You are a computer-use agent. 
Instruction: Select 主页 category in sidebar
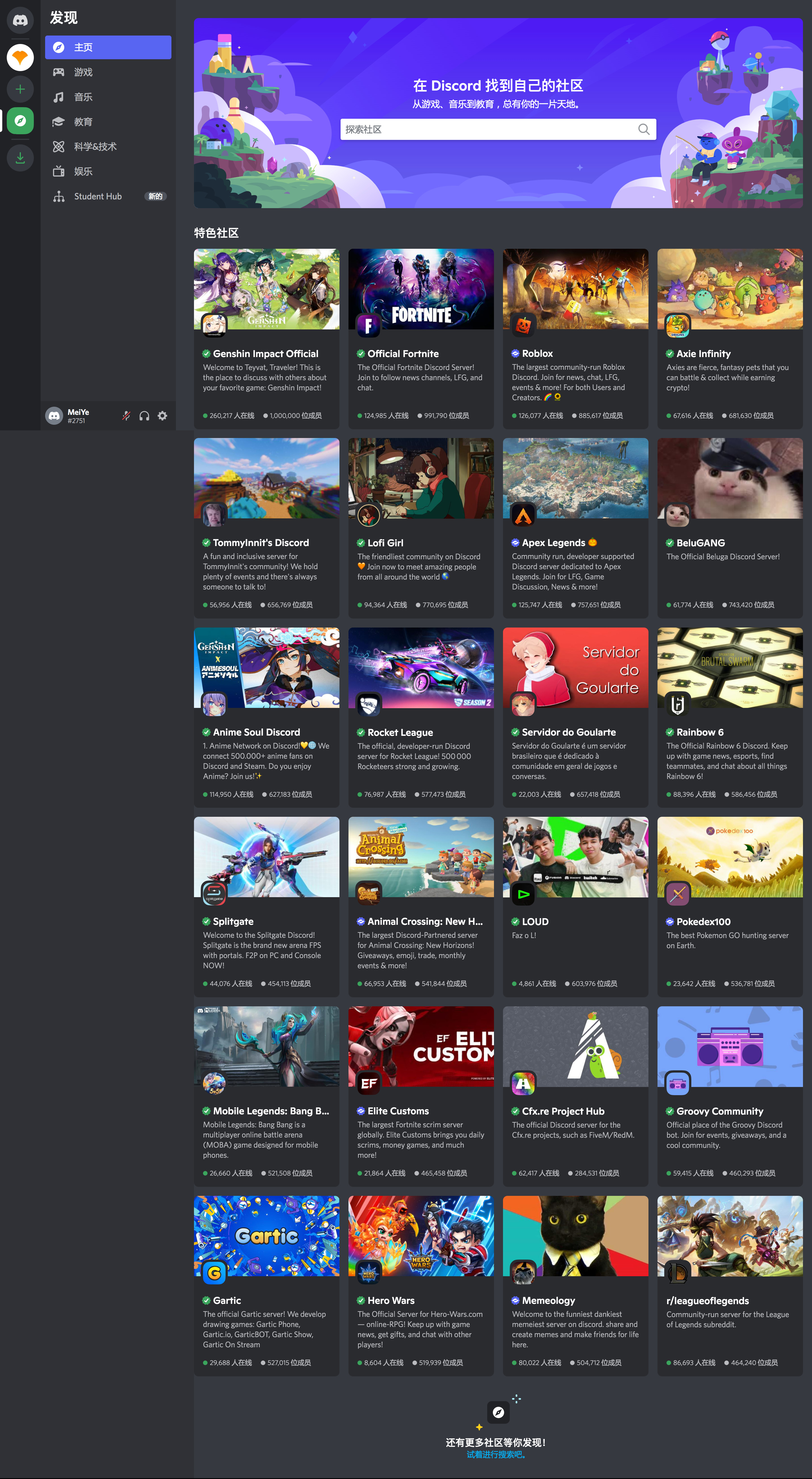tap(109, 47)
